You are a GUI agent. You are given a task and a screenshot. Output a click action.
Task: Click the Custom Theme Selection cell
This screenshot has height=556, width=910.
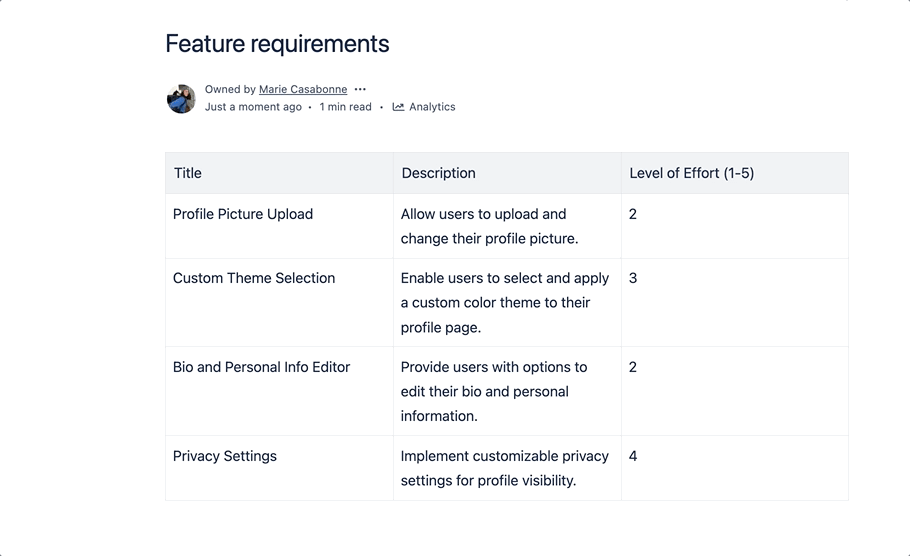254,278
